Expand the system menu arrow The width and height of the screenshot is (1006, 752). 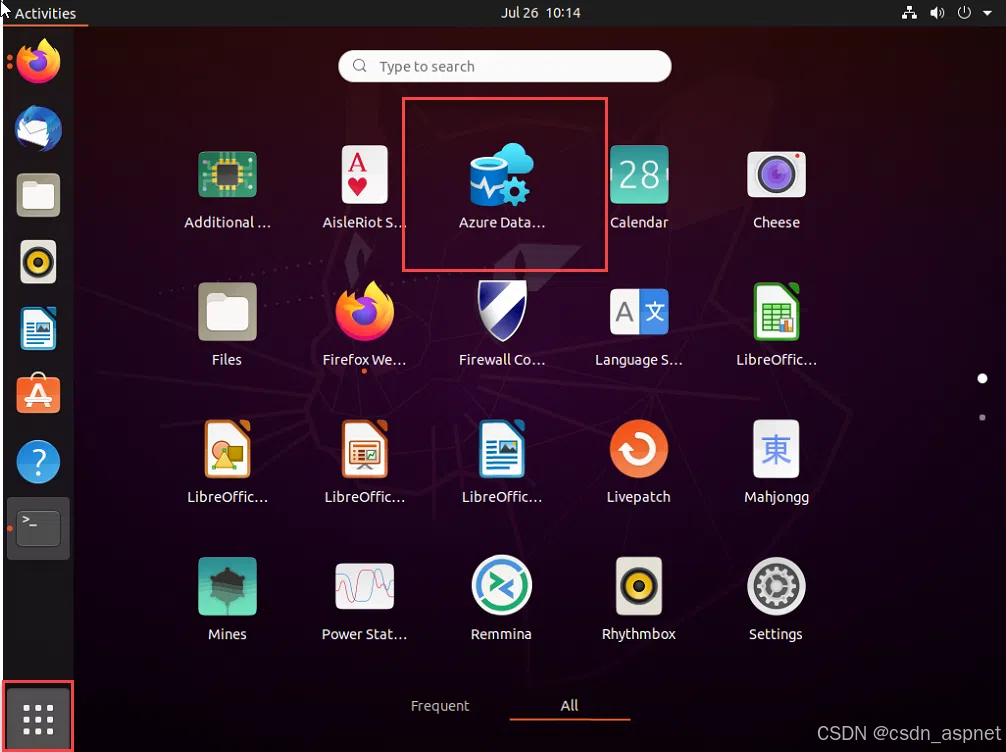[x=987, y=13]
